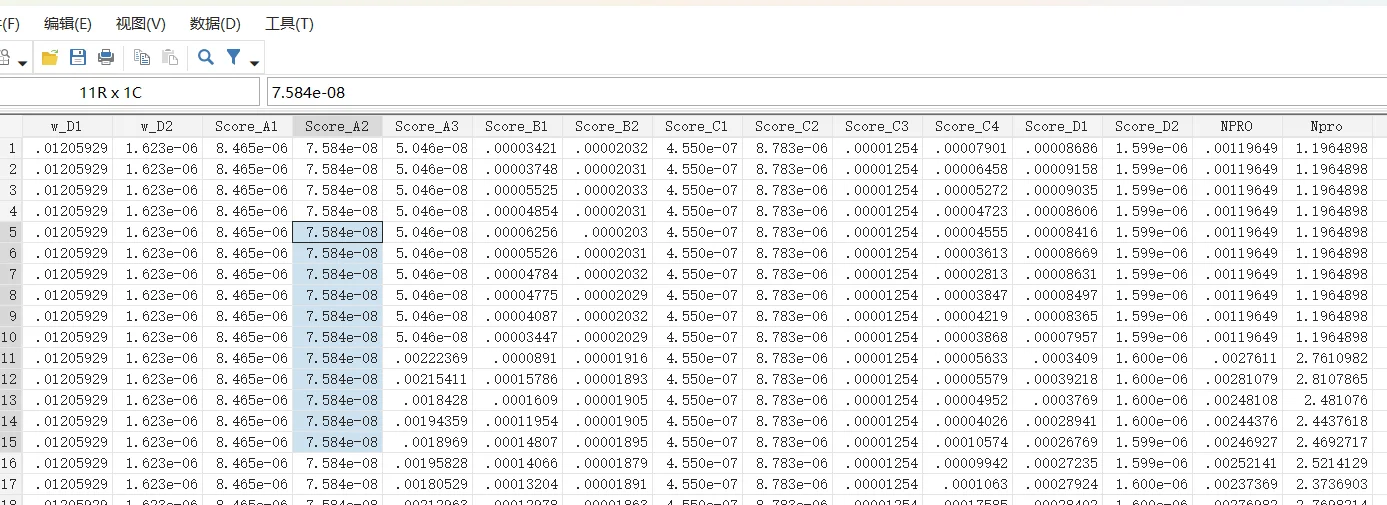Screen dimensions: 1387x505
Task: Click Score_B1 value .00003421
Action: pos(517,148)
